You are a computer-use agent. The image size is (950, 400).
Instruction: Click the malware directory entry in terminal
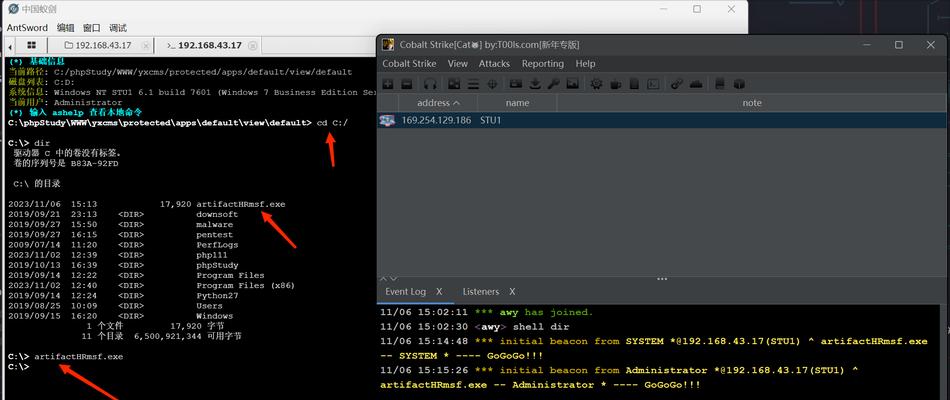[214, 224]
